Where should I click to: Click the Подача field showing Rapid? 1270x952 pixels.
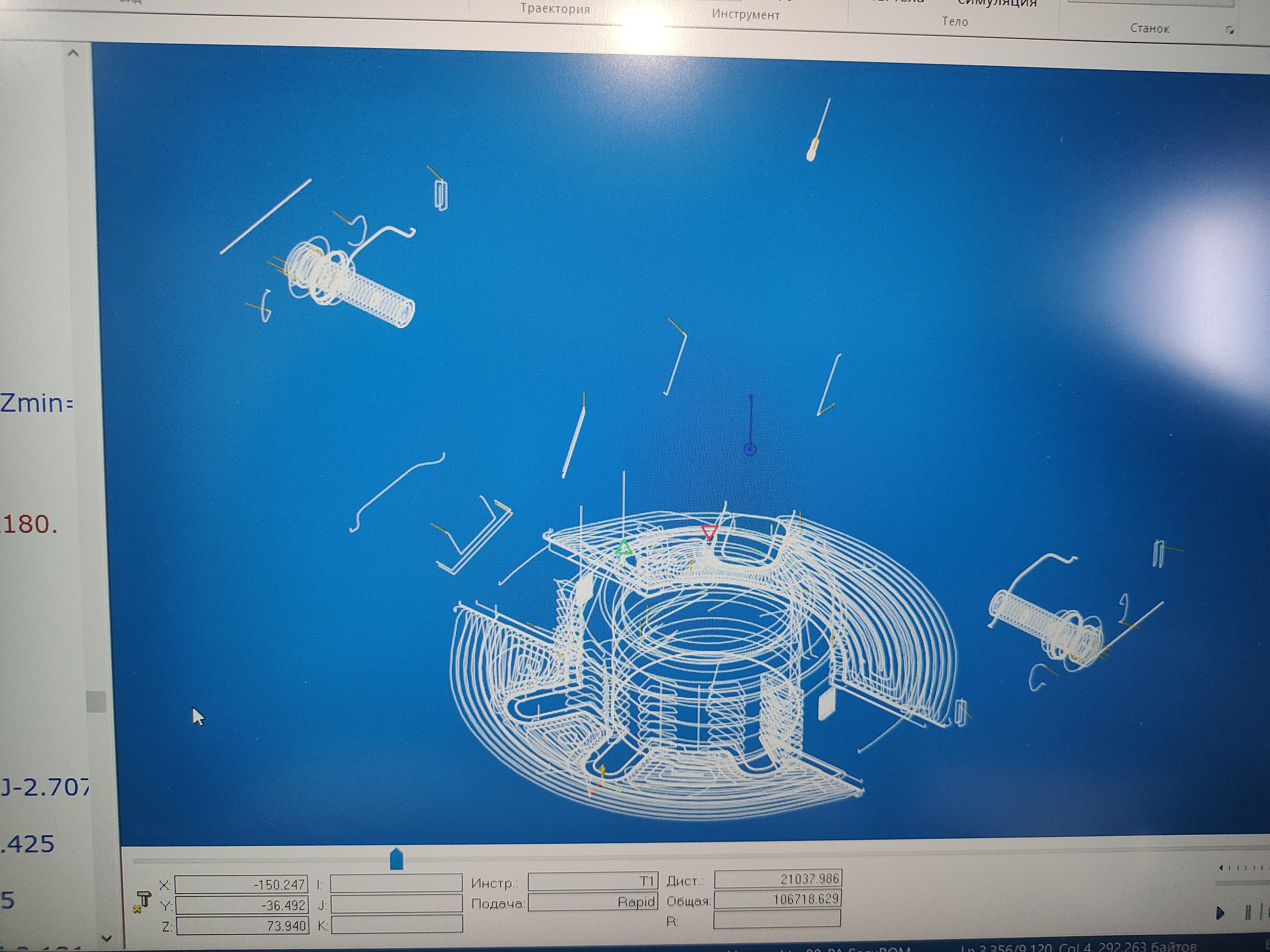(592, 902)
